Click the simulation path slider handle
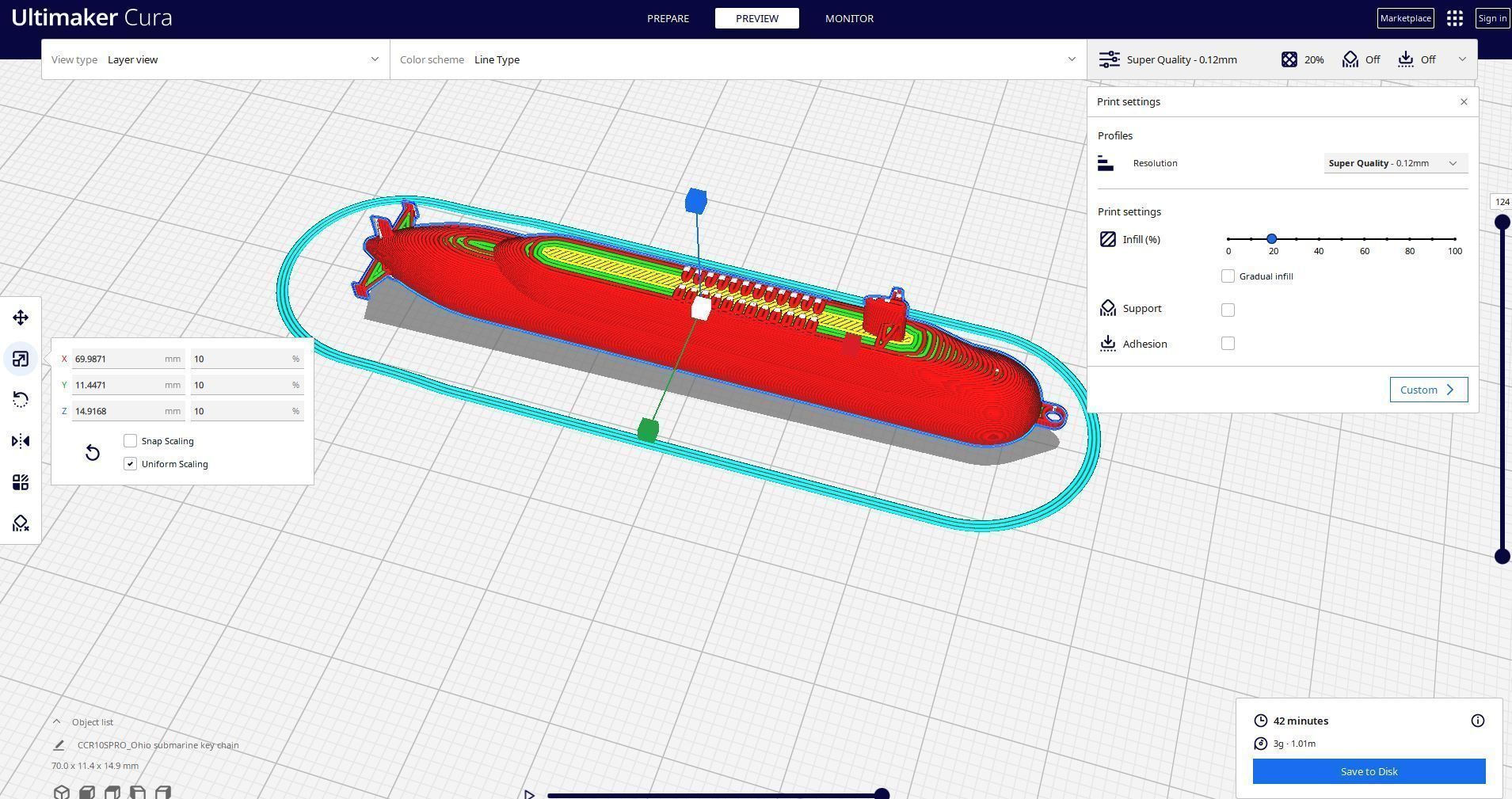Image resolution: width=1512 pixels, height=799 pixels. pyautogui.click(x=882, y=794)
